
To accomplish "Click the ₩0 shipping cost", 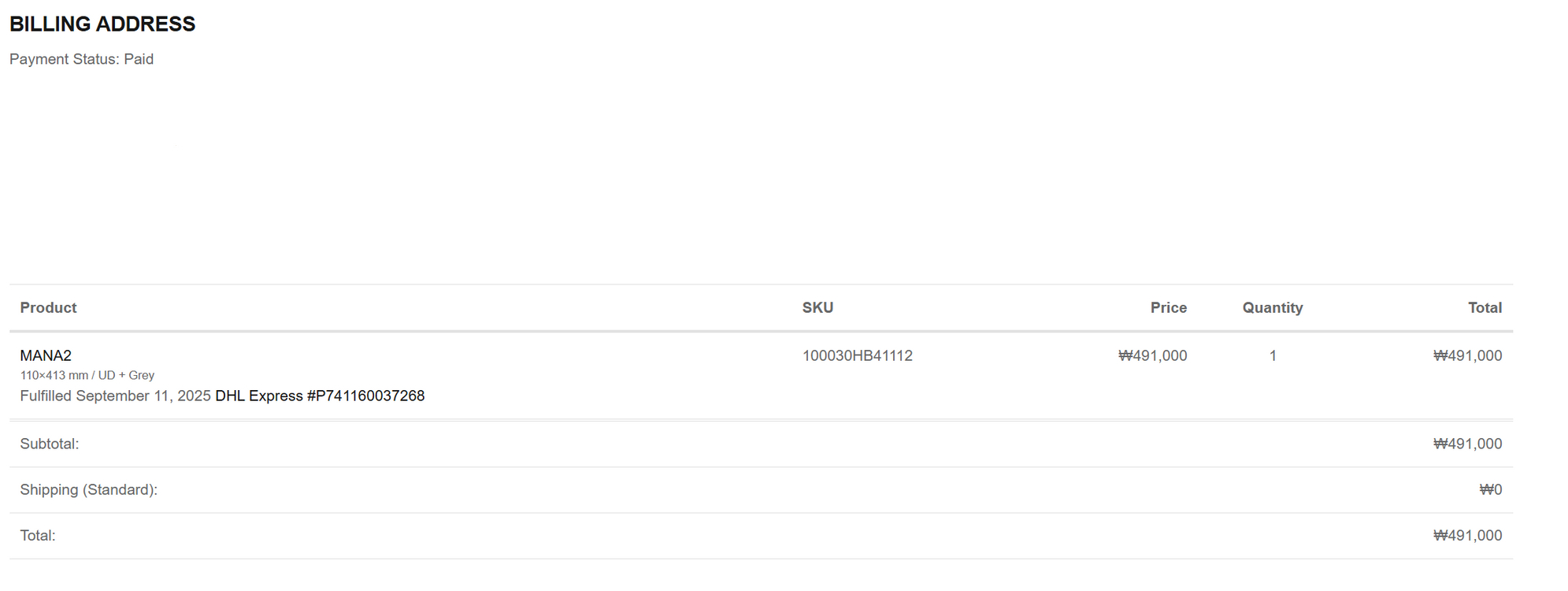I will click(x=1490, y=489).
